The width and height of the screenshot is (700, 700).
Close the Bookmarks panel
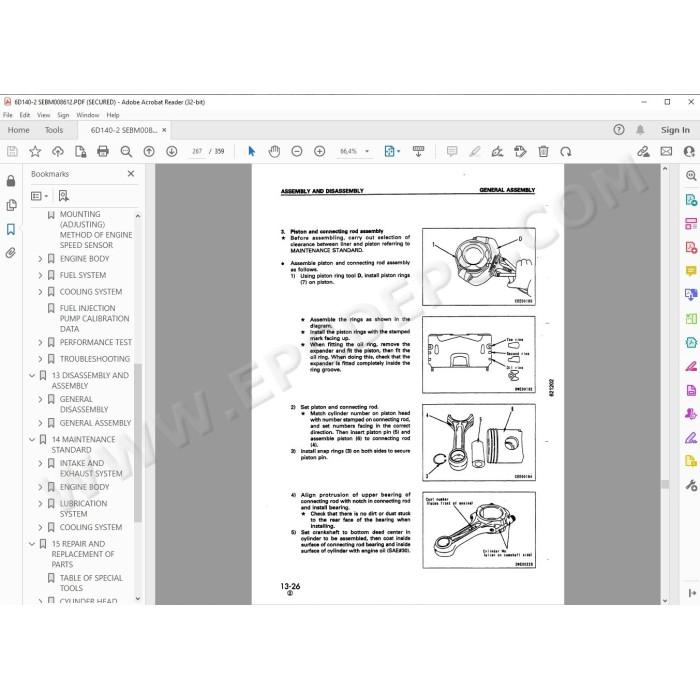(131, 174)
